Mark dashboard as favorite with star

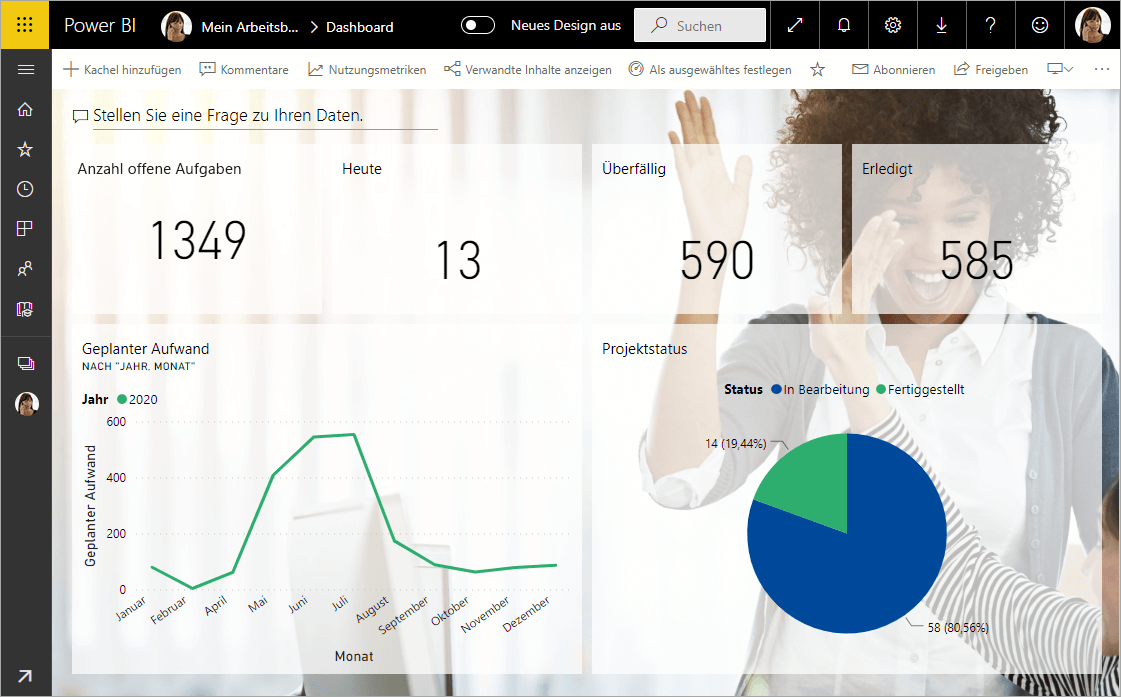pyautogui.click(x=818, y=69)
